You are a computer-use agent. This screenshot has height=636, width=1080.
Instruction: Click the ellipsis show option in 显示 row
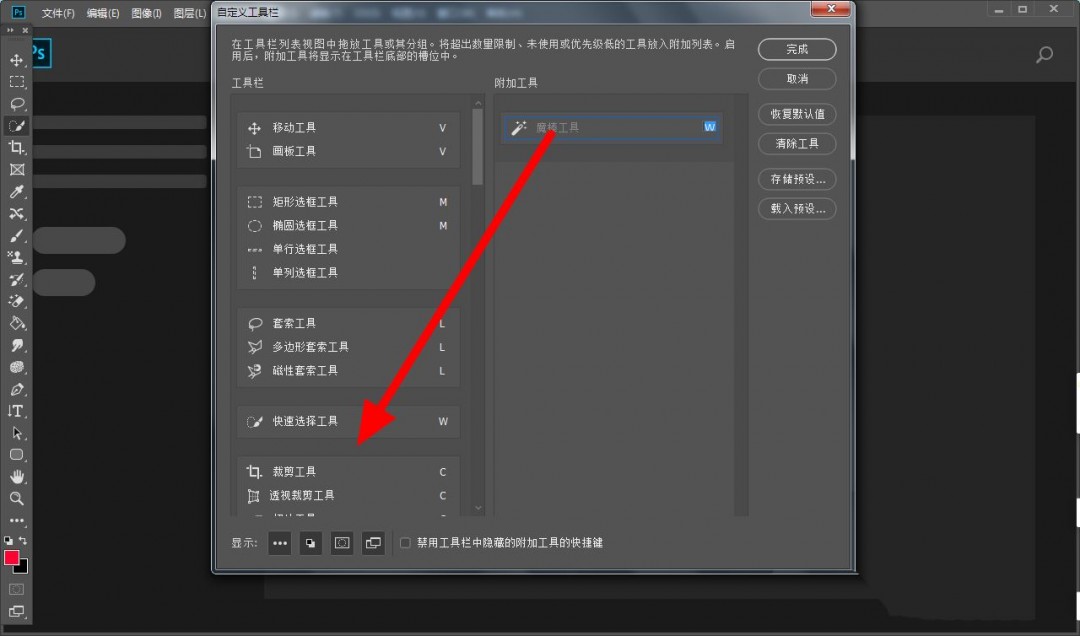[280, 543]
